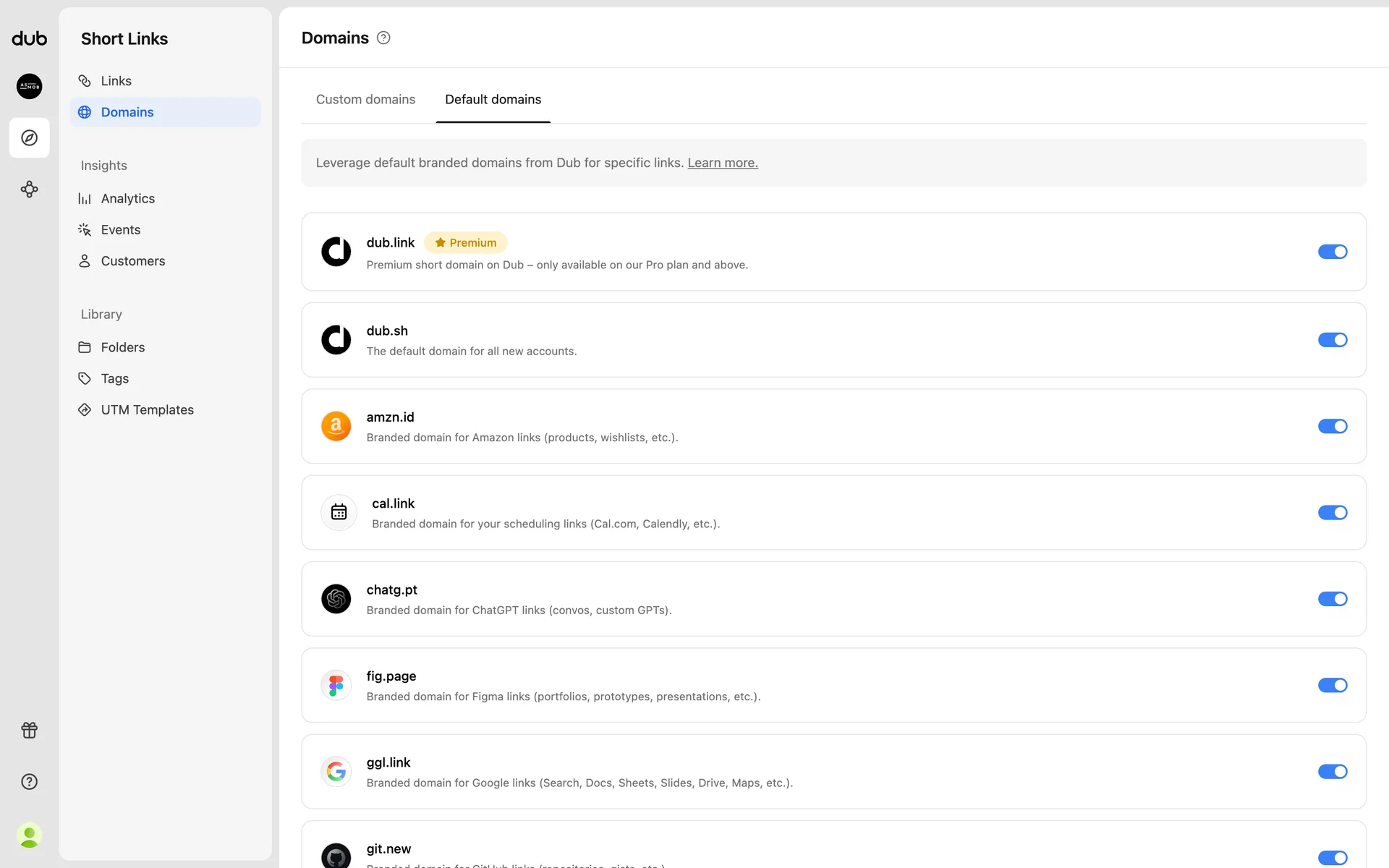
Task: Click the green user profile avatar
Action: click(x=29, y=835)
